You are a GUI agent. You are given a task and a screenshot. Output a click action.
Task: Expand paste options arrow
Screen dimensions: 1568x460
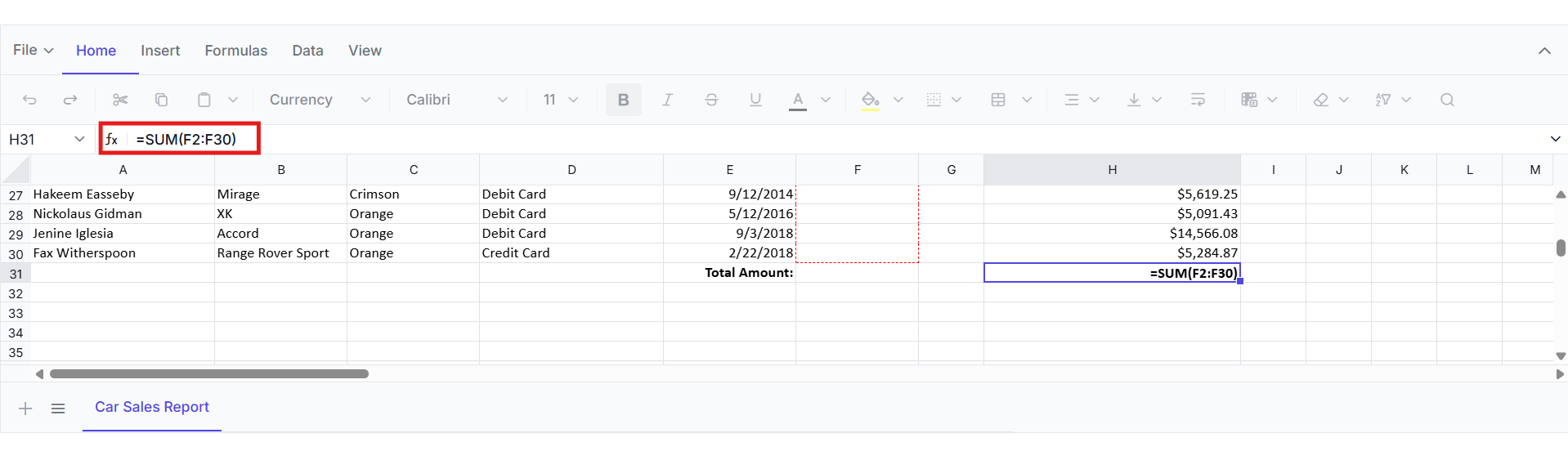coord(233,100)
